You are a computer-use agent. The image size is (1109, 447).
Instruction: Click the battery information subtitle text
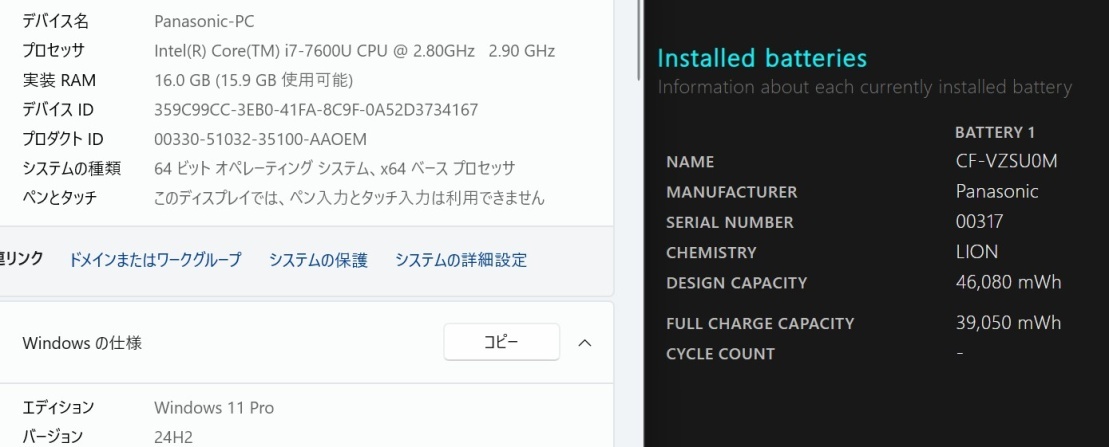coord(865,88)
